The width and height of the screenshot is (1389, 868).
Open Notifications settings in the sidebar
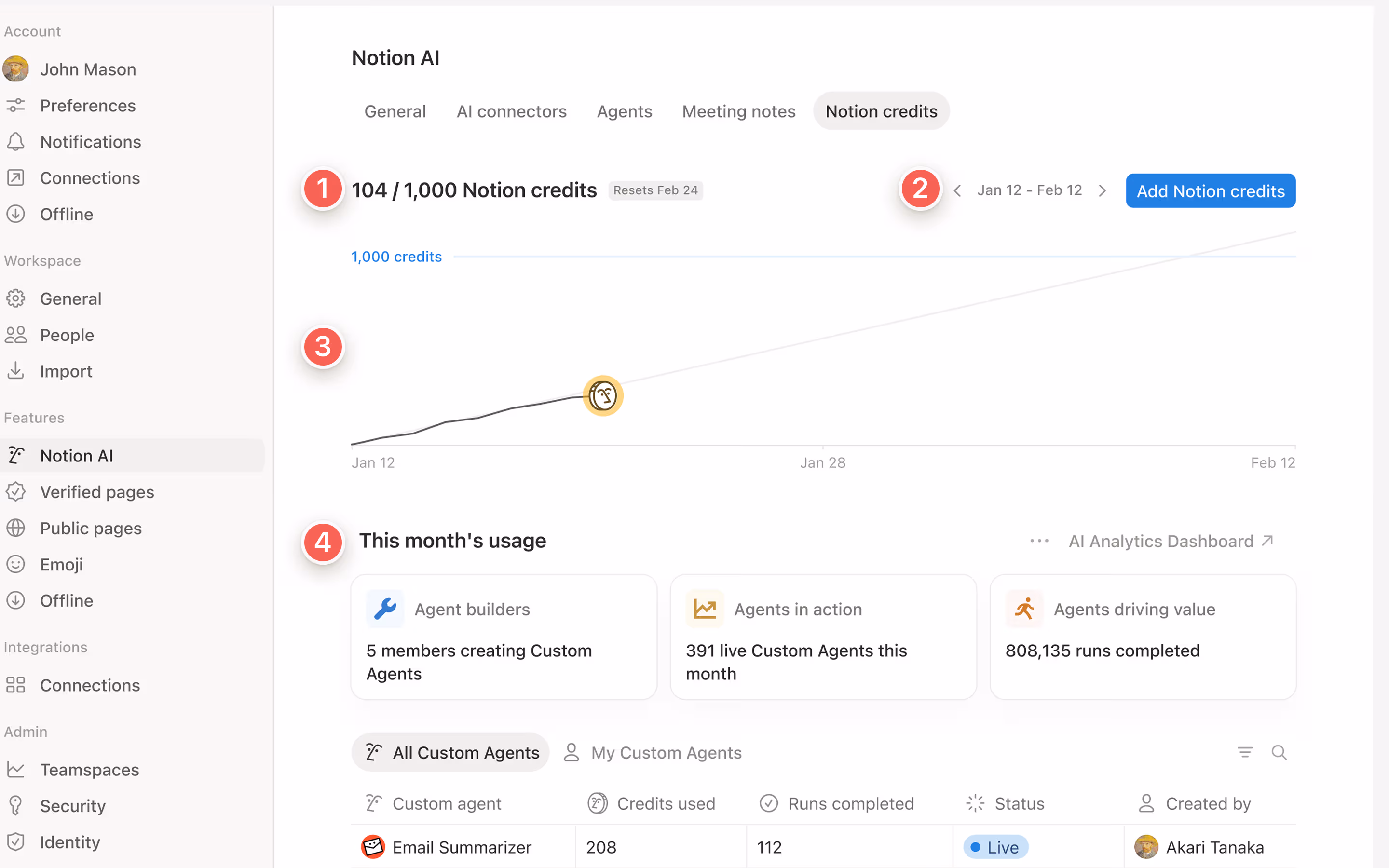point(90,141)
